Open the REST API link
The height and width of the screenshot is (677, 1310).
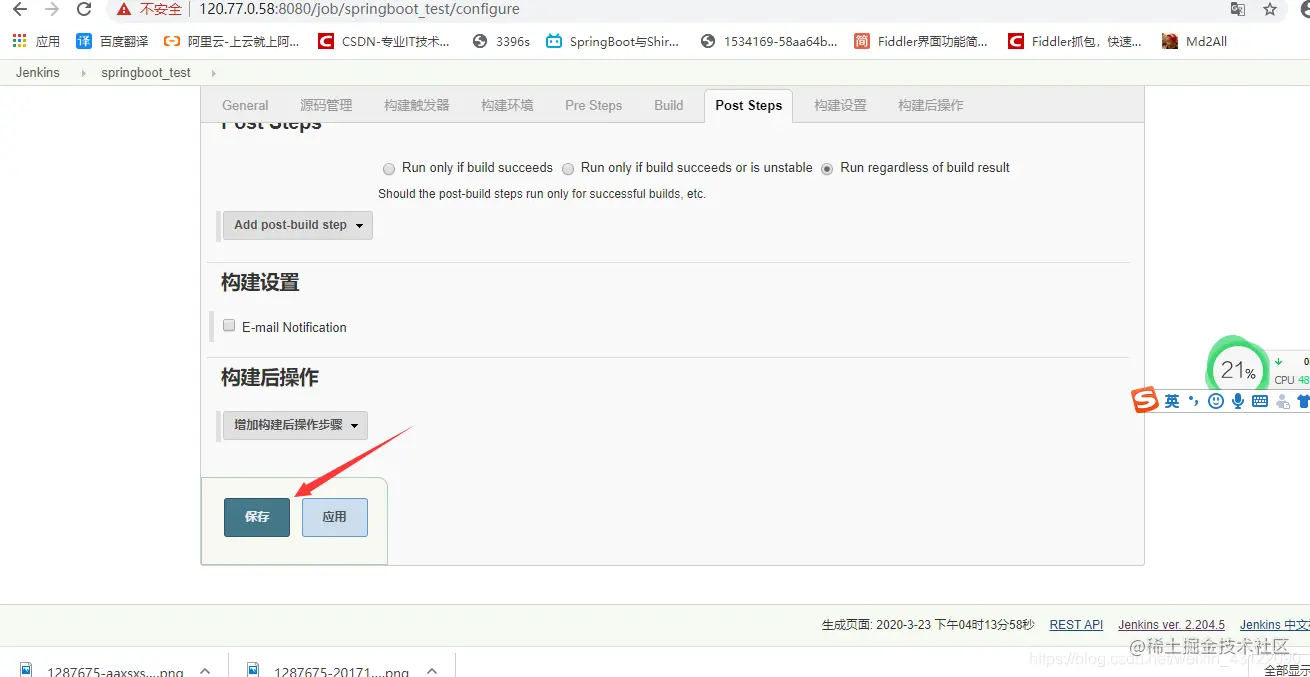click(1076, 624)
